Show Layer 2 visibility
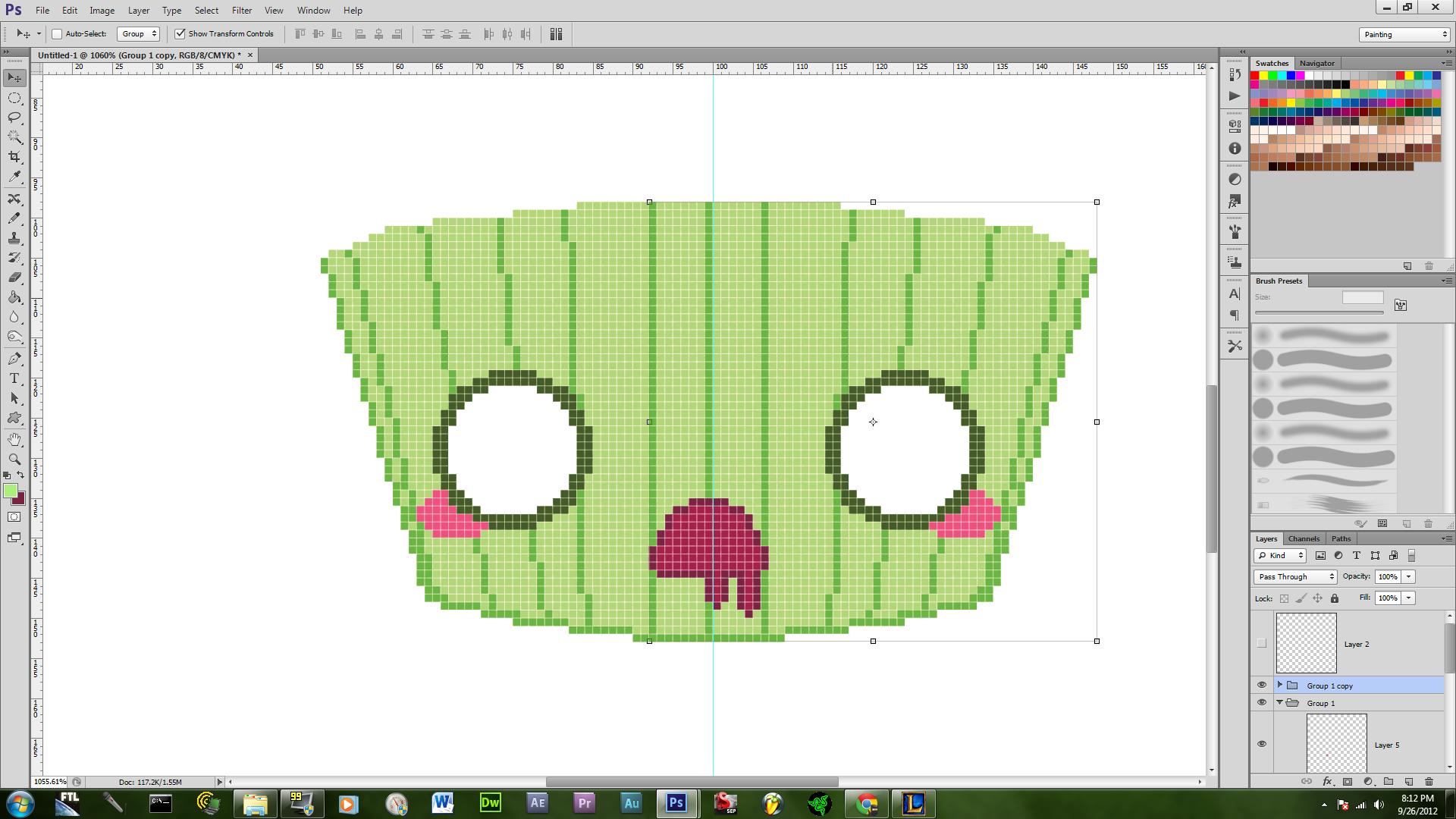 point(1262,644)
